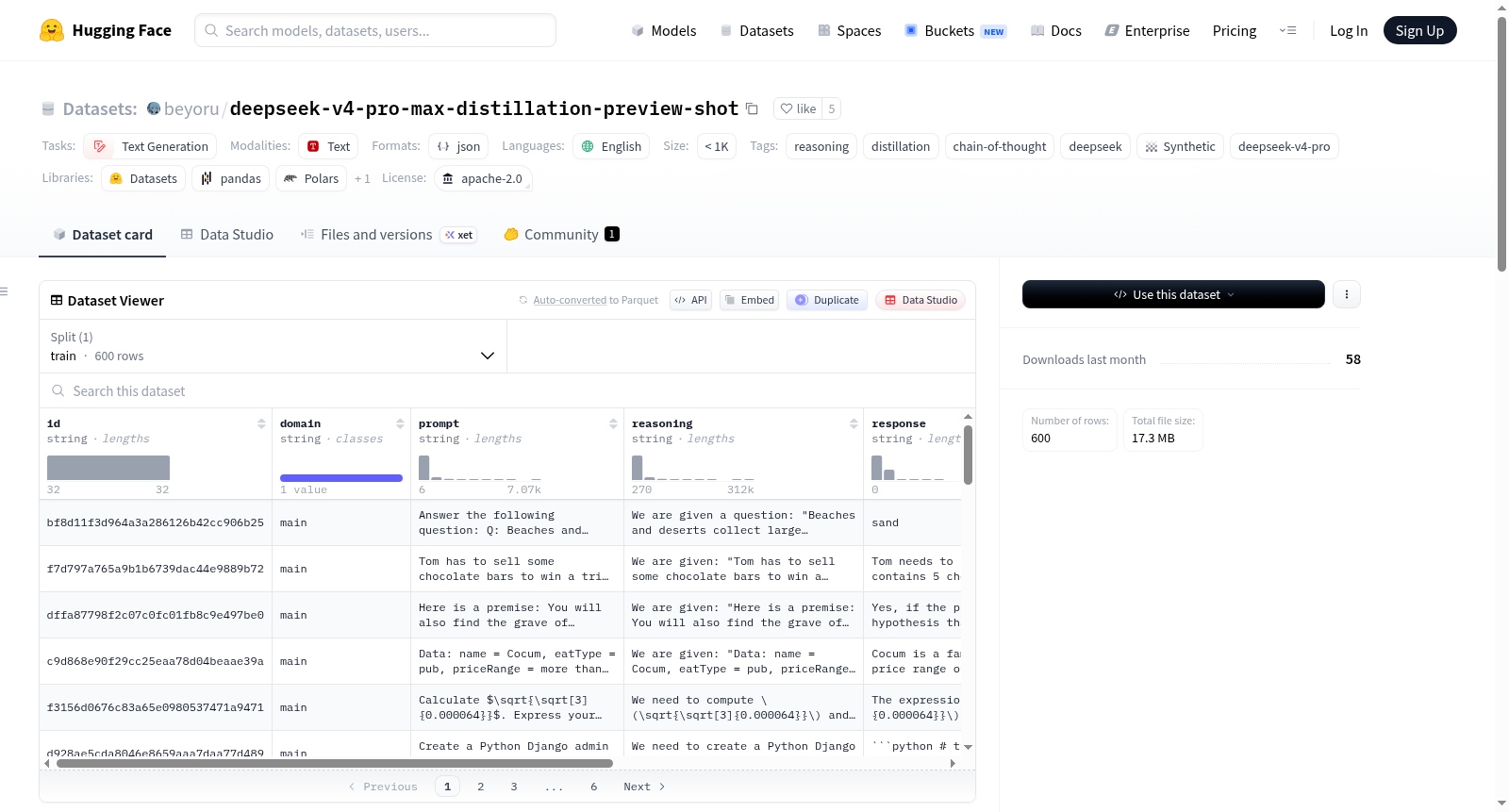Open the Buckets nav item

point(955,30)
